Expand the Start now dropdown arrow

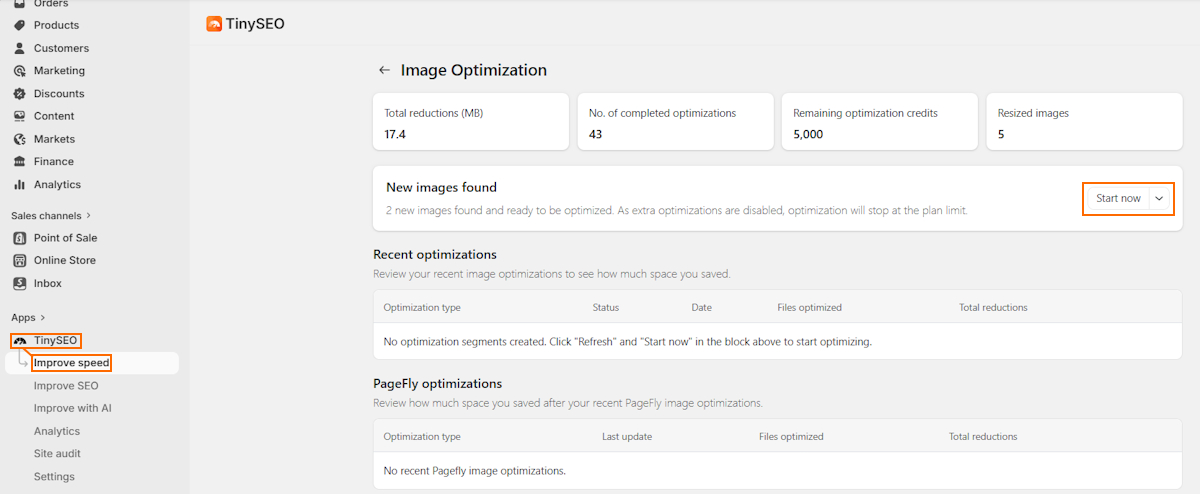click(x=1160, y=199)
